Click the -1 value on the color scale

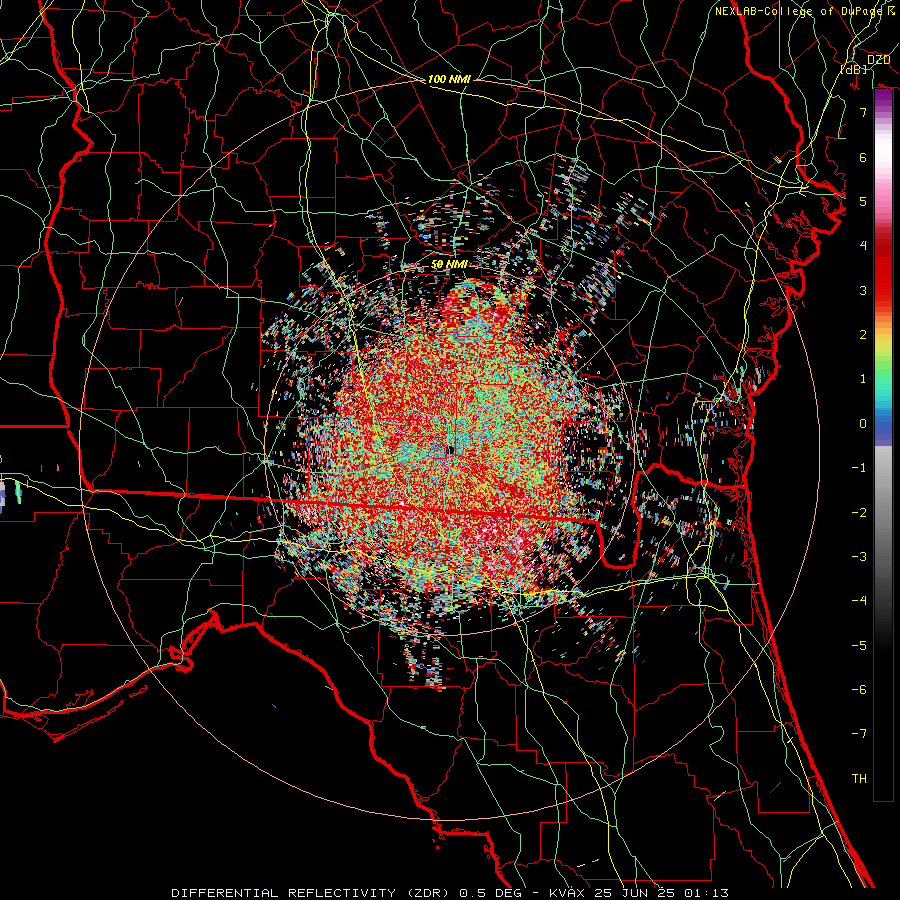pyautogui.click(x=859, y=468)
